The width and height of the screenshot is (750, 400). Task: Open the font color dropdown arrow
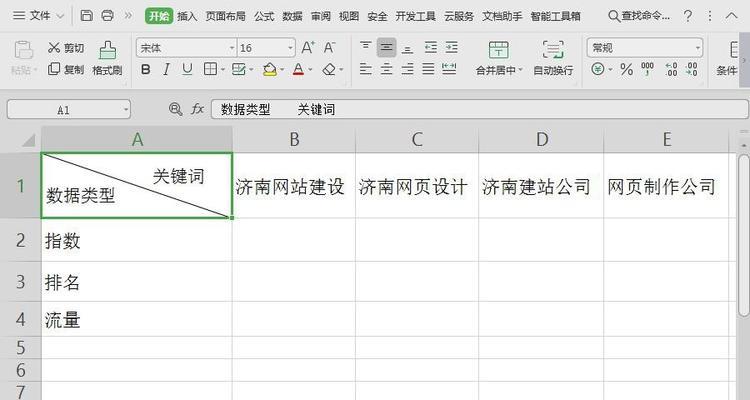tap(311, 70)
